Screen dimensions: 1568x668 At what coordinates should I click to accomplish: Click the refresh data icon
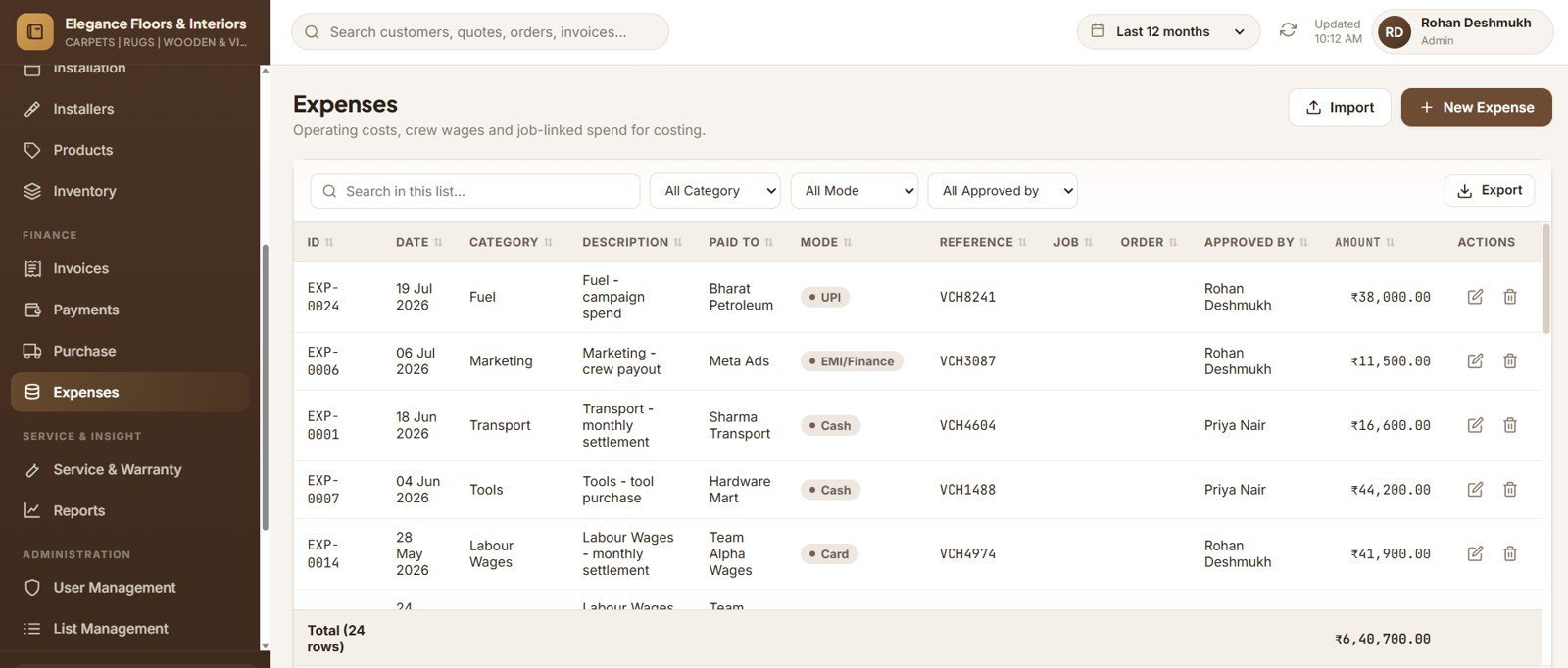point(1288,31)
